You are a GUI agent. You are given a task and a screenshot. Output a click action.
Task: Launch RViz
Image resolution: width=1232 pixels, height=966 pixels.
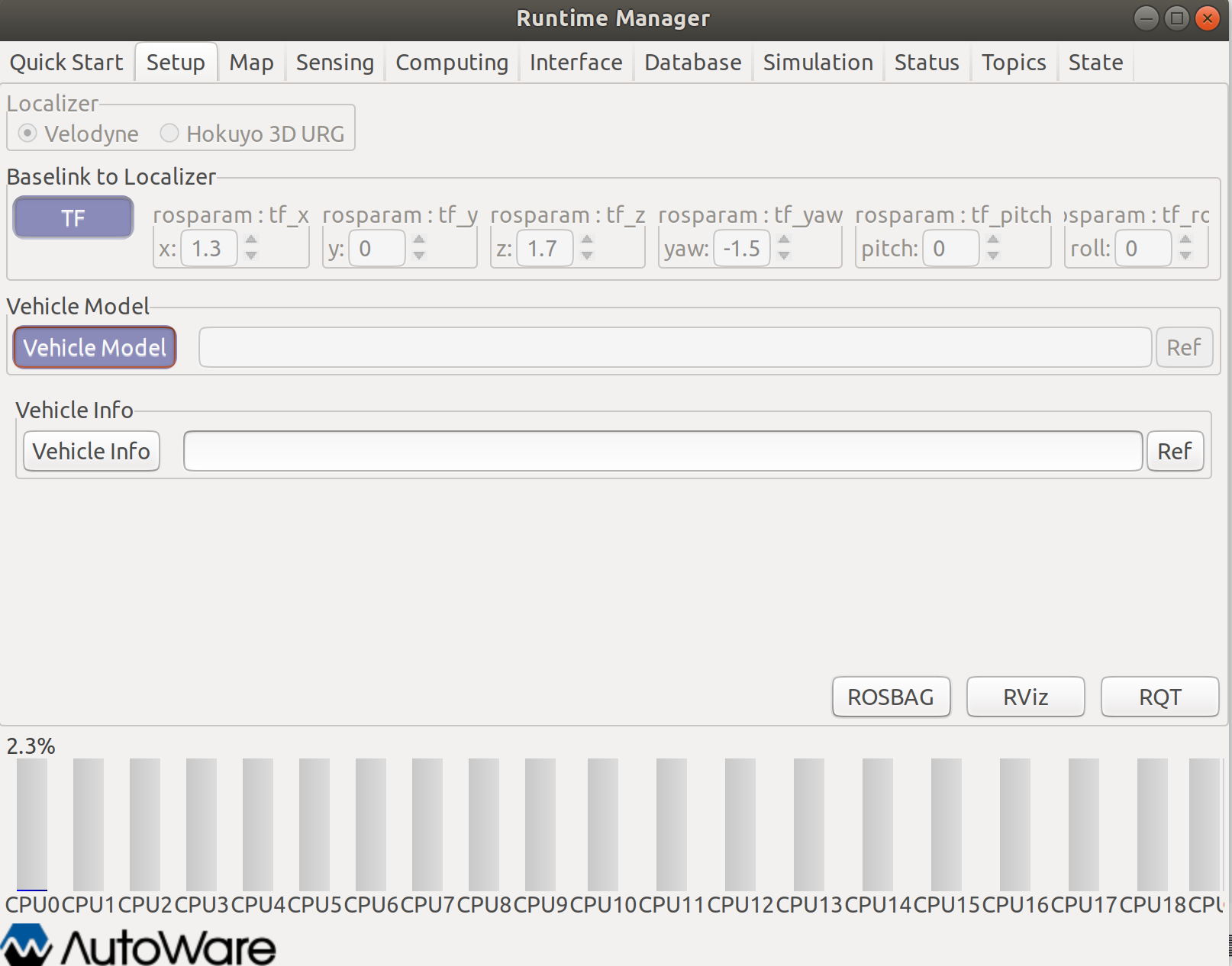[1025, 697]
